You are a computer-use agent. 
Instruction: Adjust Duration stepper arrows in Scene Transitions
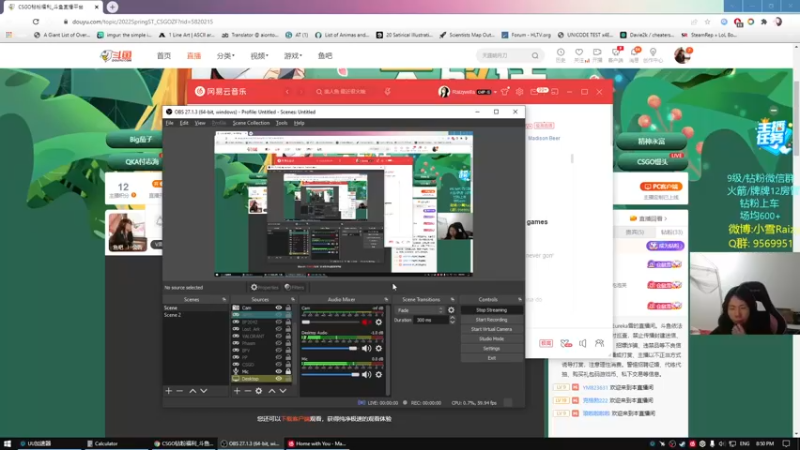pyautogui.click(x=452, y=320)
